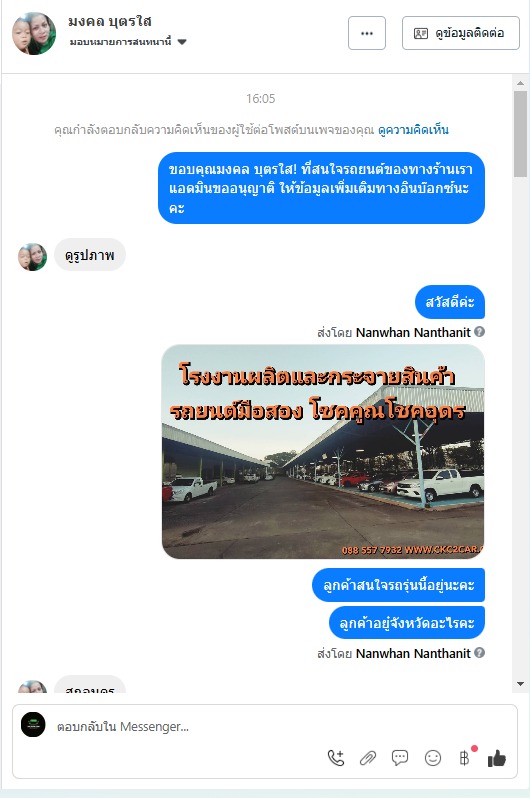Click the help icon beside the first Nanwhan Nanthanit
This screenshot has width=530, height=798.
pyautogui.click(x=479, y=332)
